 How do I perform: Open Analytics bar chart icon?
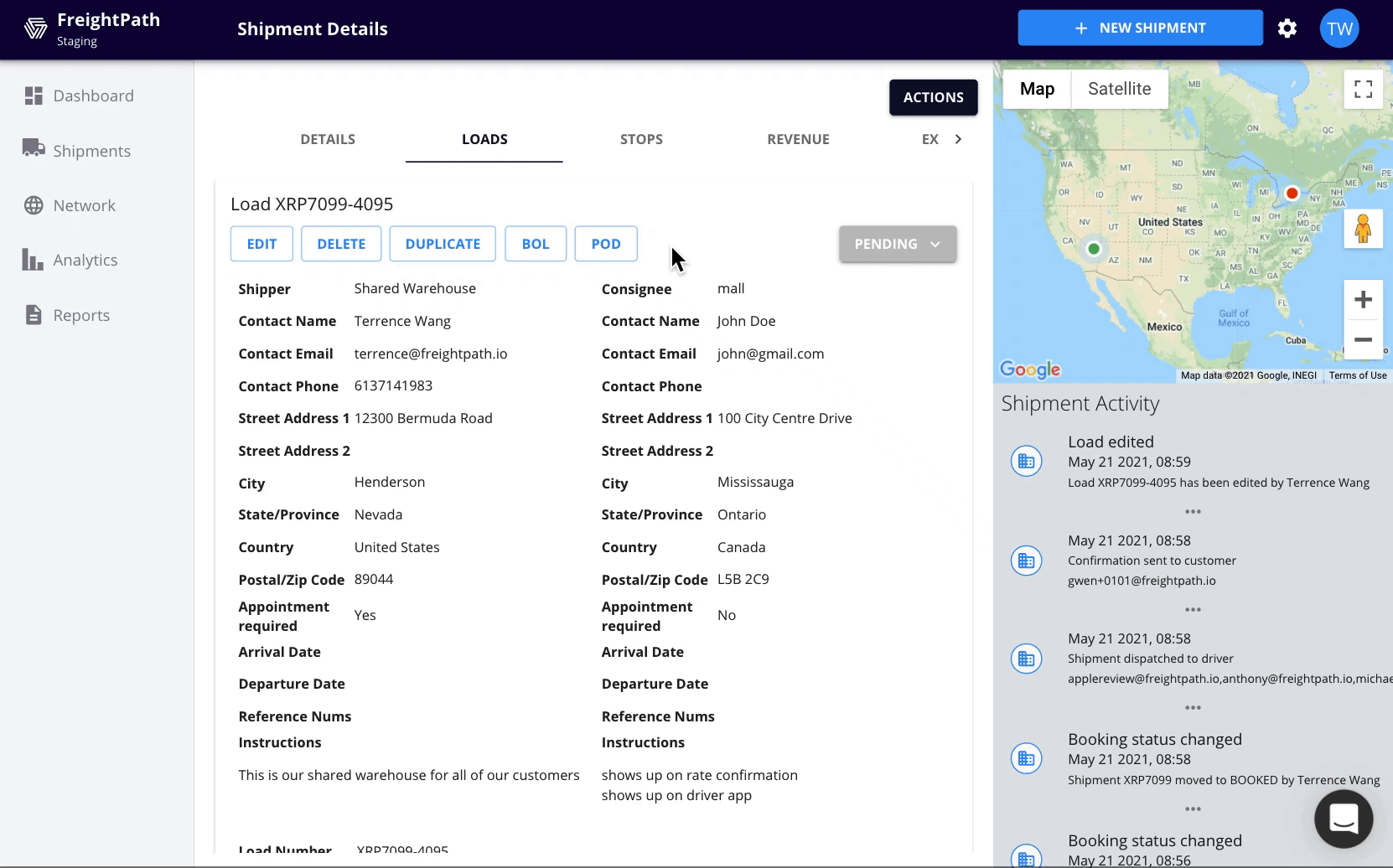[33, 260]
